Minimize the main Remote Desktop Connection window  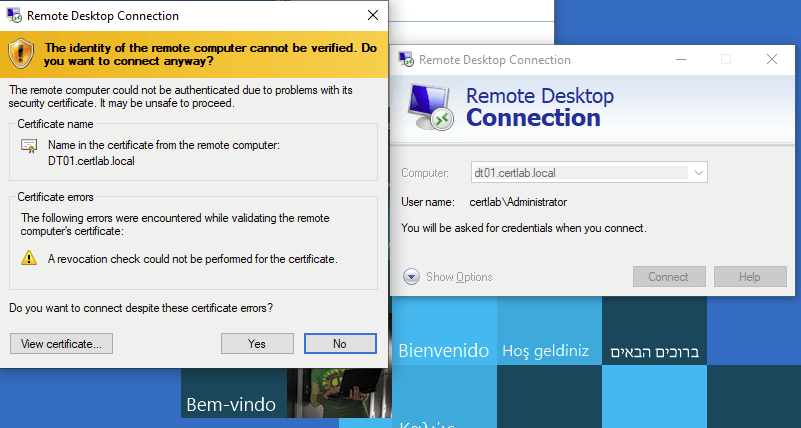click(680, 60)
